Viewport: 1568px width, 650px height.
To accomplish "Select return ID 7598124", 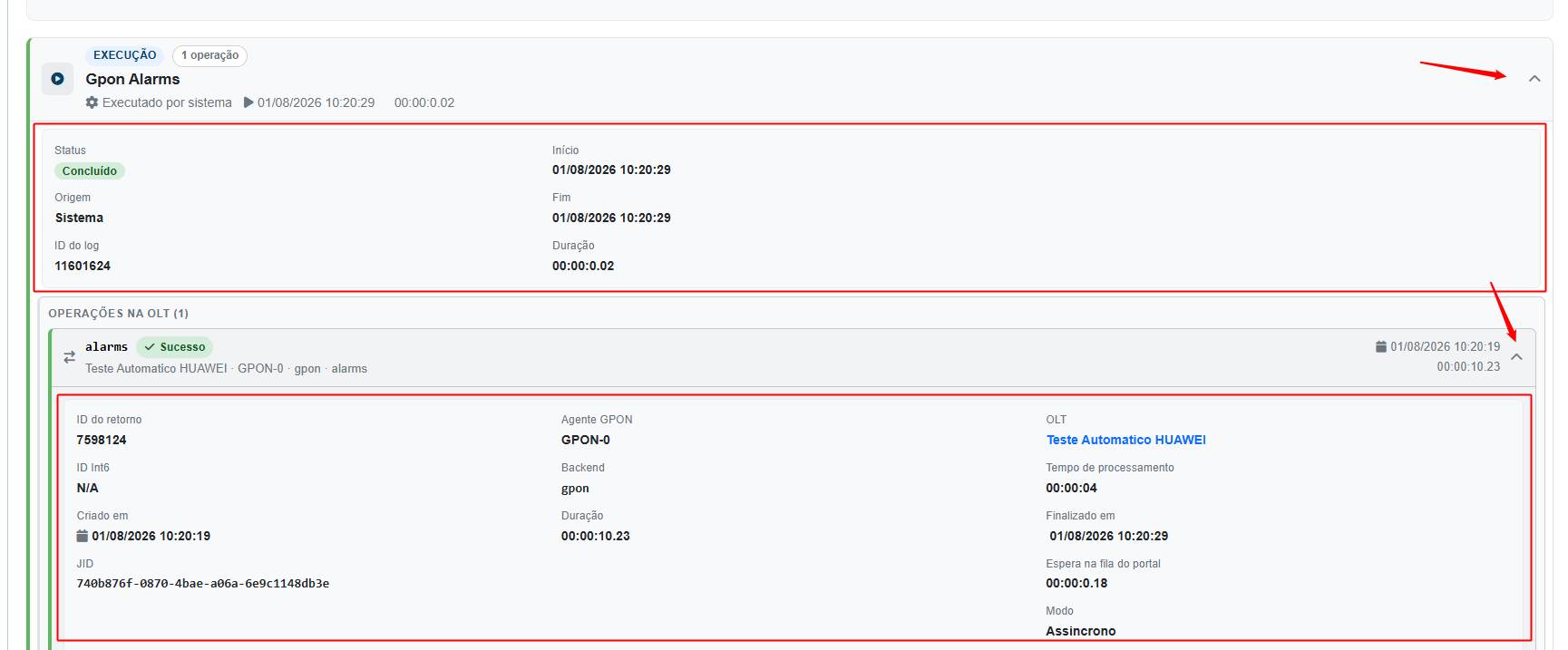I will [102, 440].
